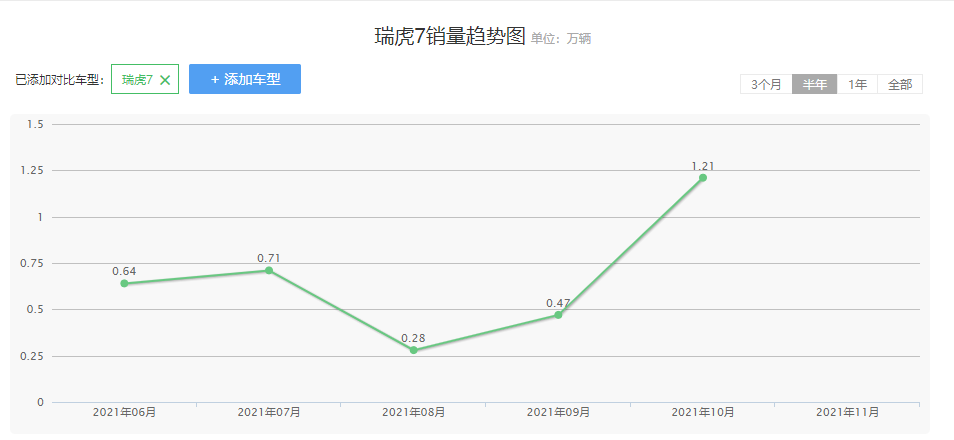Image resolution: width=954 pixels, height=440 pixels.
Task: Click the 1.5 y-axis value
Action: pyautogui.click(x=36, y=124)
